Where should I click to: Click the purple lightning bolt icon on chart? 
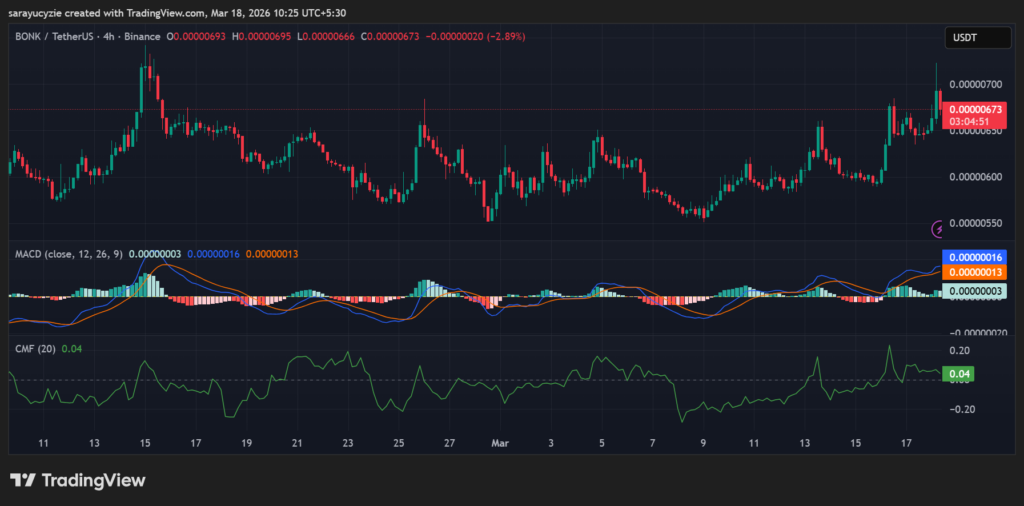[938, 229]
